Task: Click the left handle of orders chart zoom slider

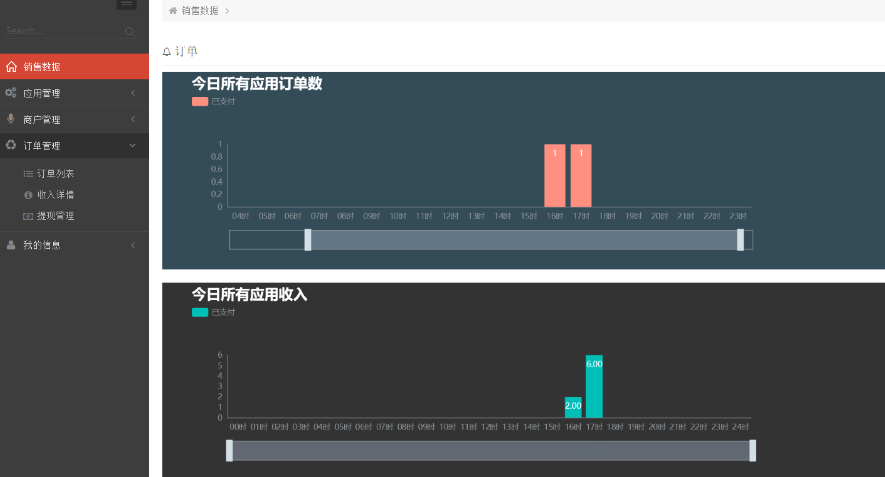Action: [307, 240]
